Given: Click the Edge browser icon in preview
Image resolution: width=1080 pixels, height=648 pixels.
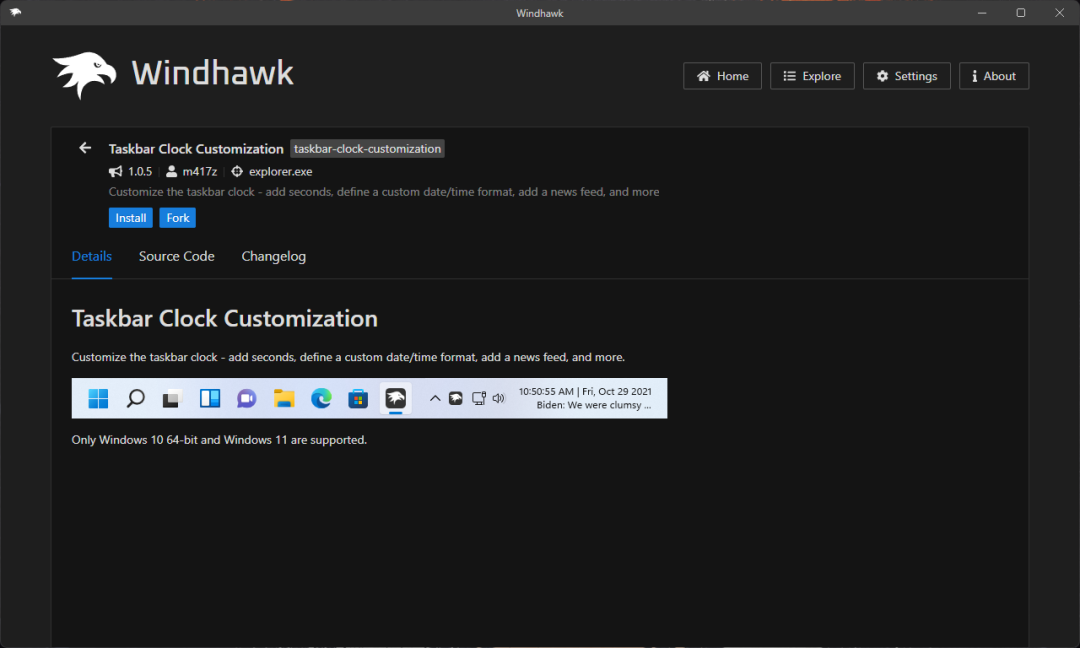Looking at the screenshot, I should pos(321,399).
